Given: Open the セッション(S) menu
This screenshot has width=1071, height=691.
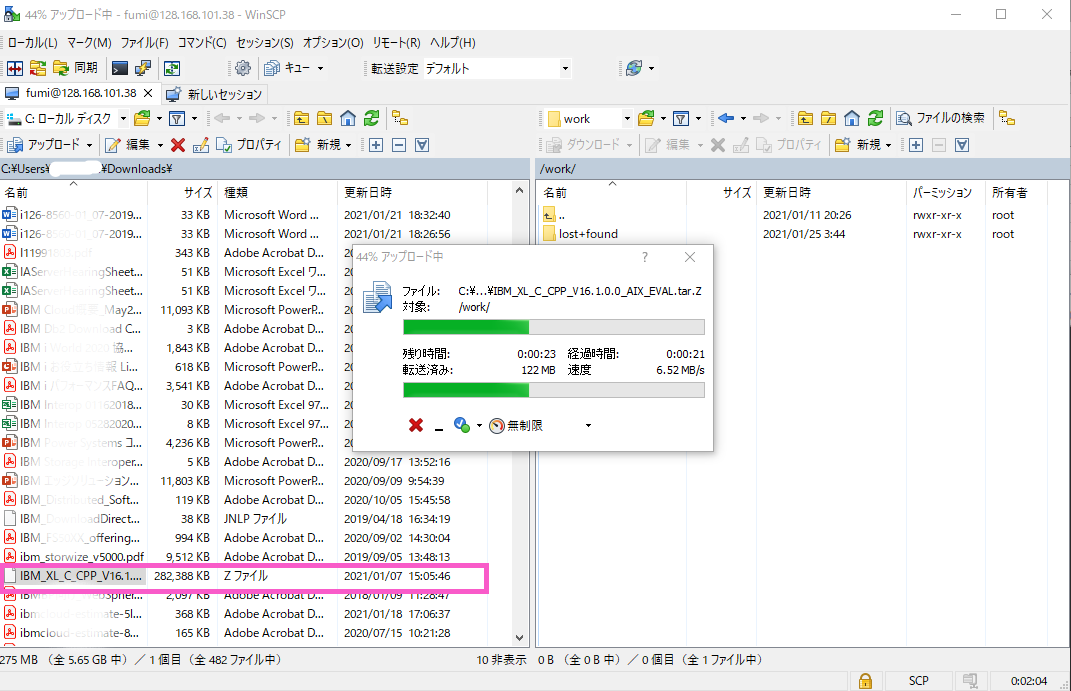Looking at the screenshot, I should tap(264, 43).
